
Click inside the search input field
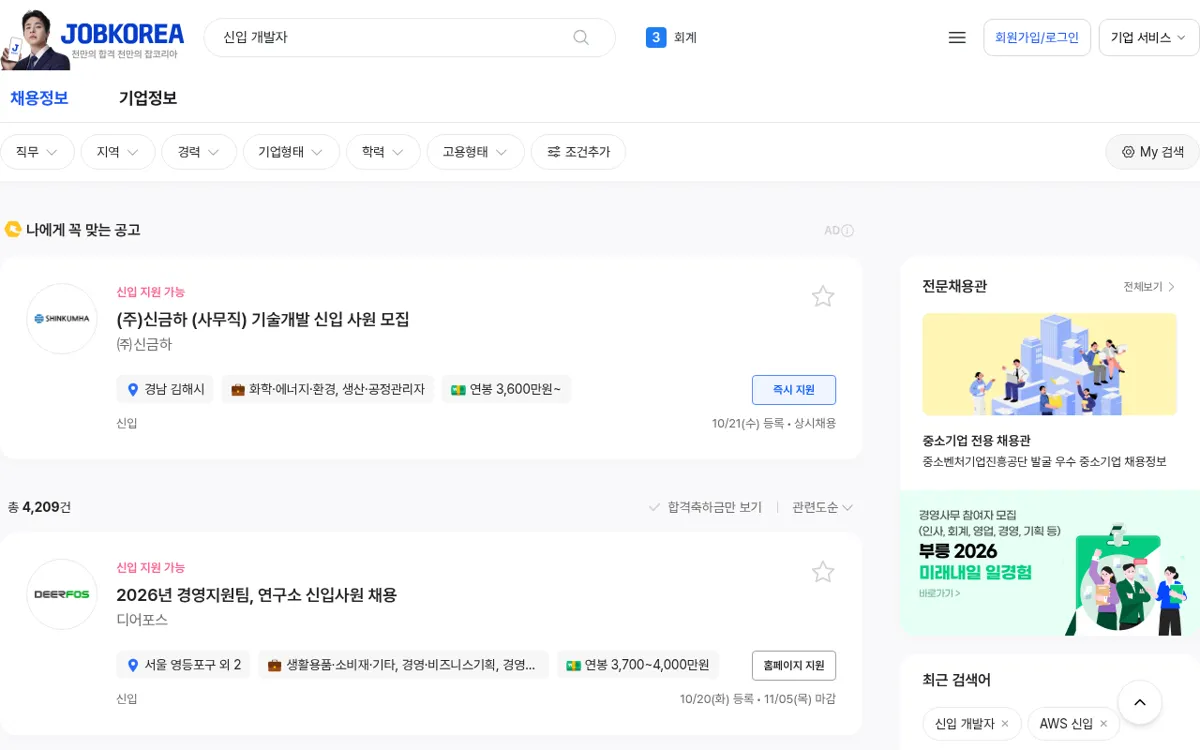click(x=395, y=37)
